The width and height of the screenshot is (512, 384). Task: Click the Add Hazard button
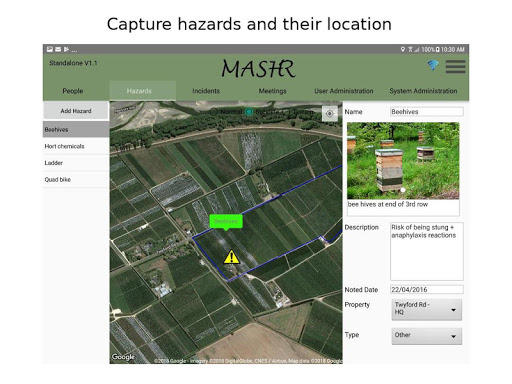[76, 111]
